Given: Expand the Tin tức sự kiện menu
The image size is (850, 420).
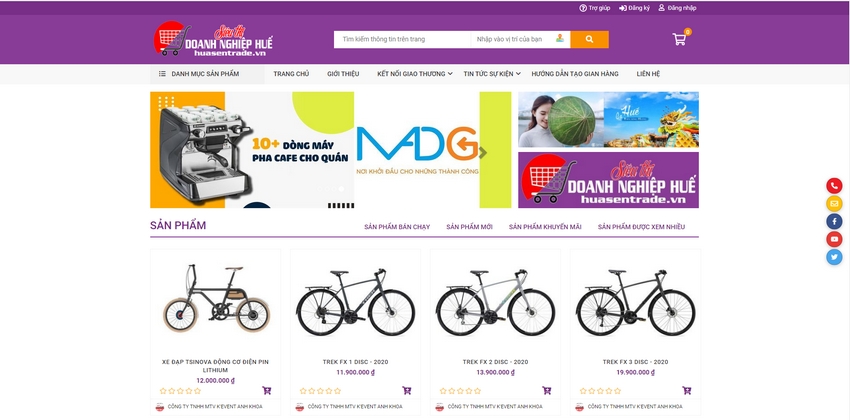Looking at the screenshot, I should point(492,74).
